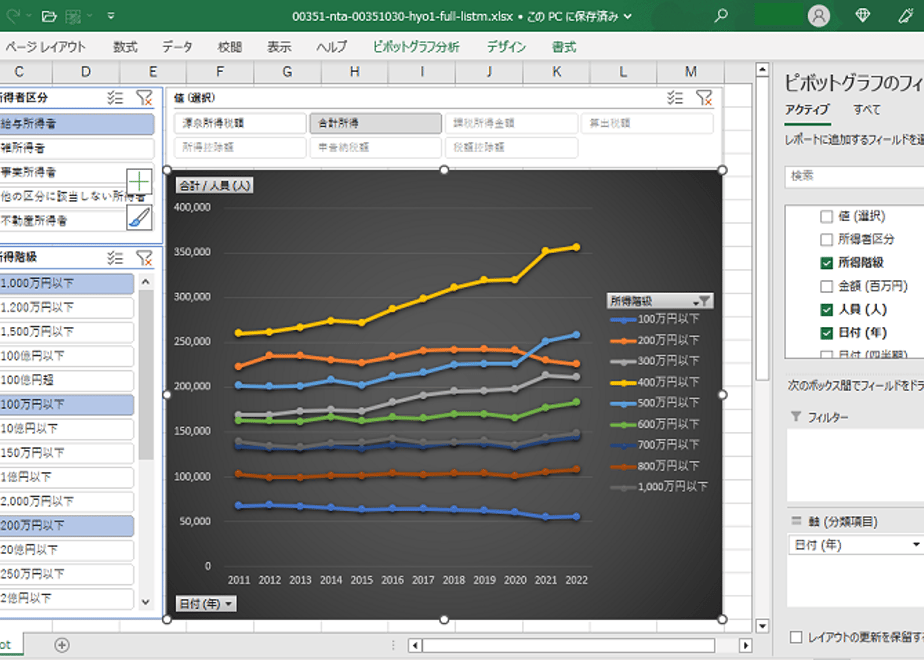Toggle the レイアウトの更新を保留する checkbox
924x660 pixels.
(796, 637)
